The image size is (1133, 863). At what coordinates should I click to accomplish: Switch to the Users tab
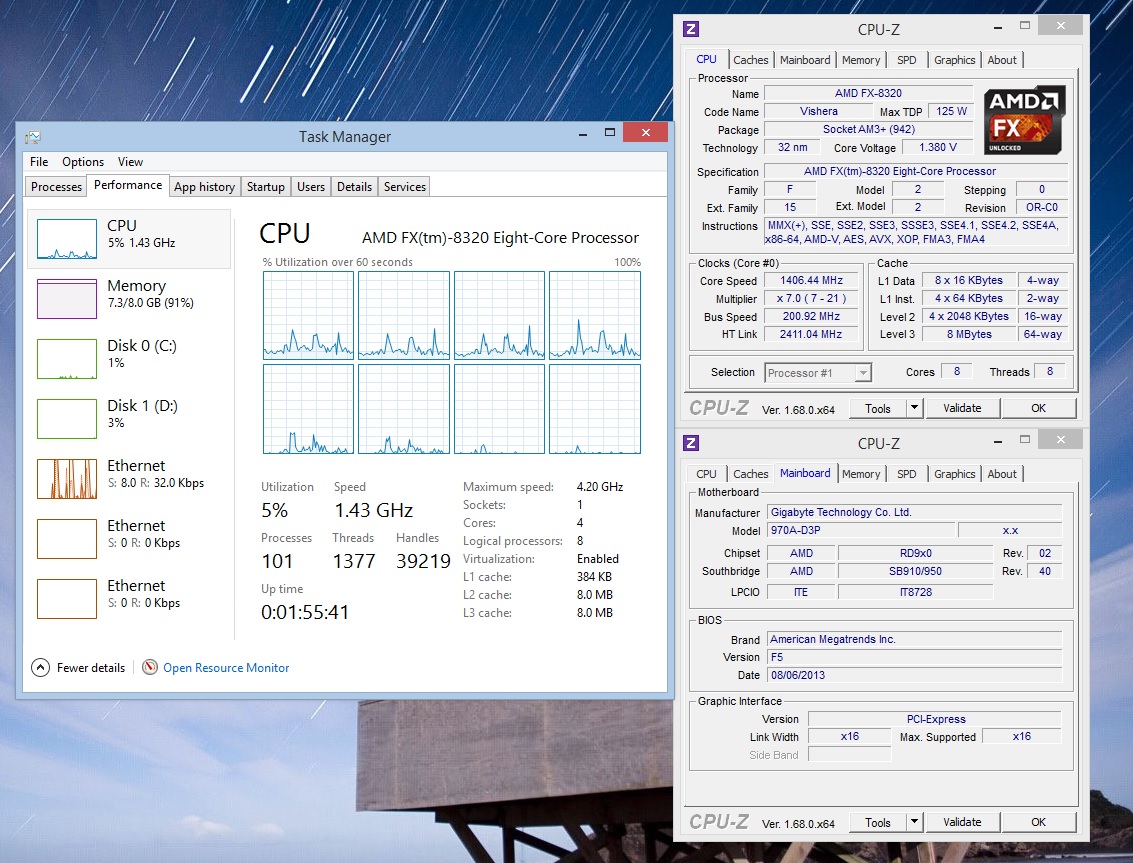point(311,186)
